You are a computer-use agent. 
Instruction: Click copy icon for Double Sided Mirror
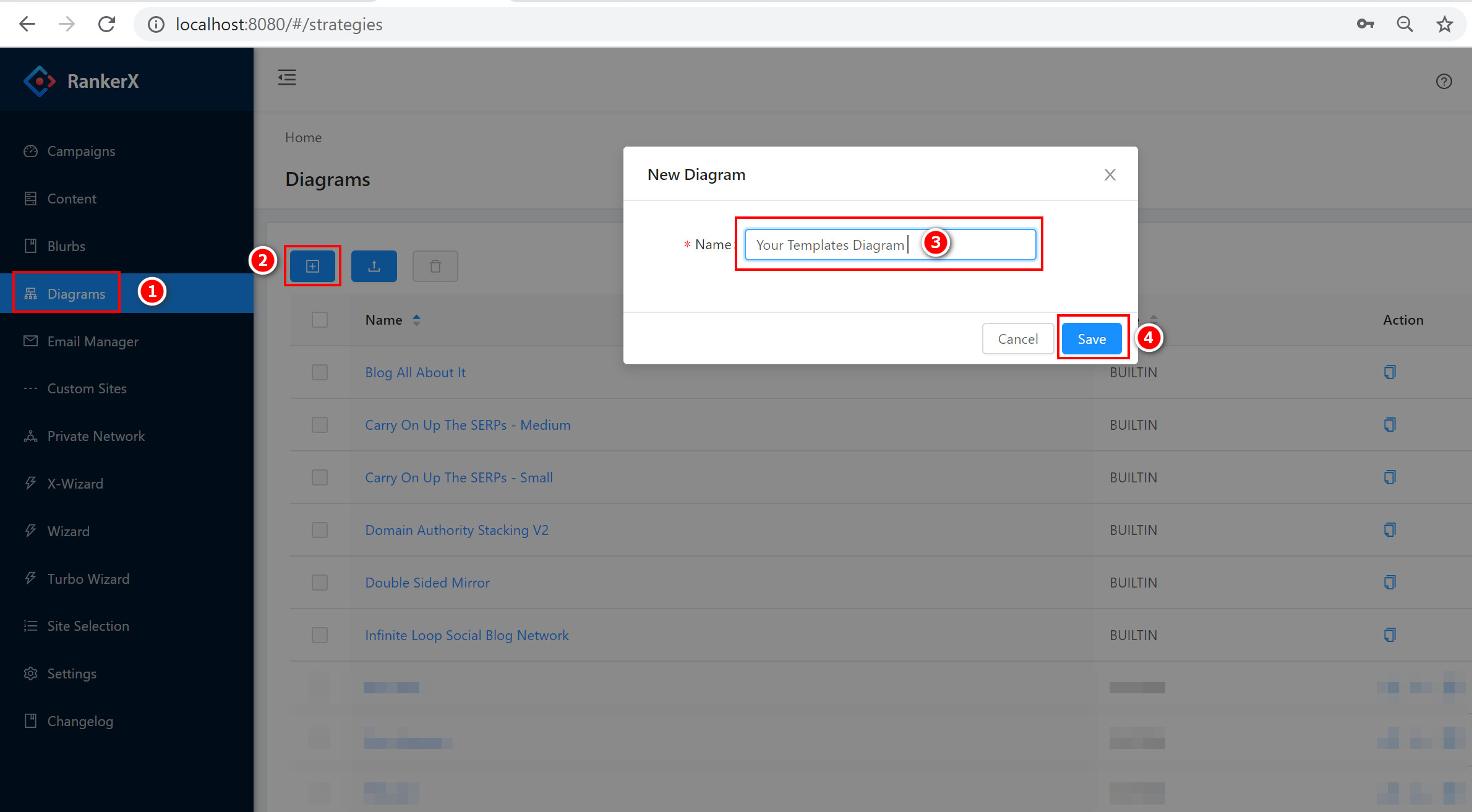click(x=1389, y=583)
